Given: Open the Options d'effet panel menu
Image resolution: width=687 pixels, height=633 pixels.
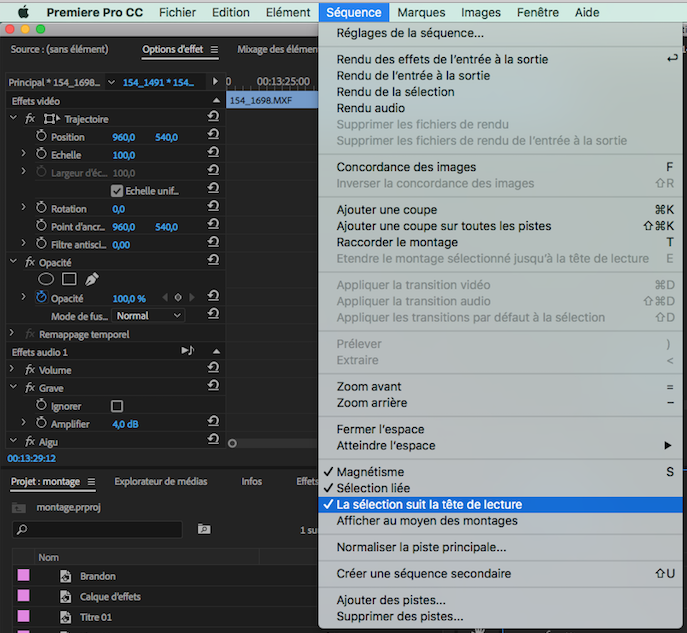Looking at the screenshot, I should click(x=214, y=50).
